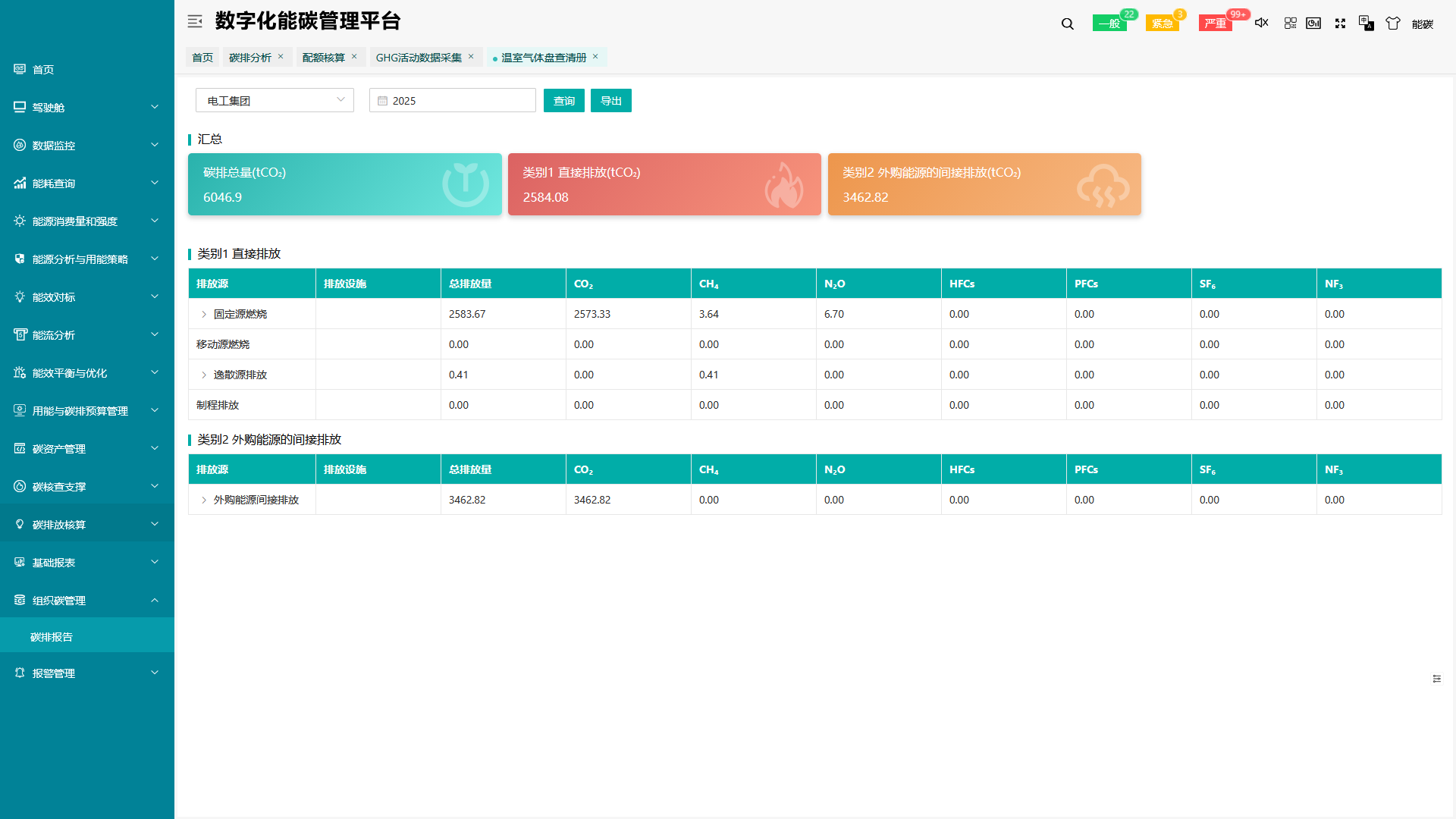Click the 查询 query button

pyautogui.click(x=563, y=100)
